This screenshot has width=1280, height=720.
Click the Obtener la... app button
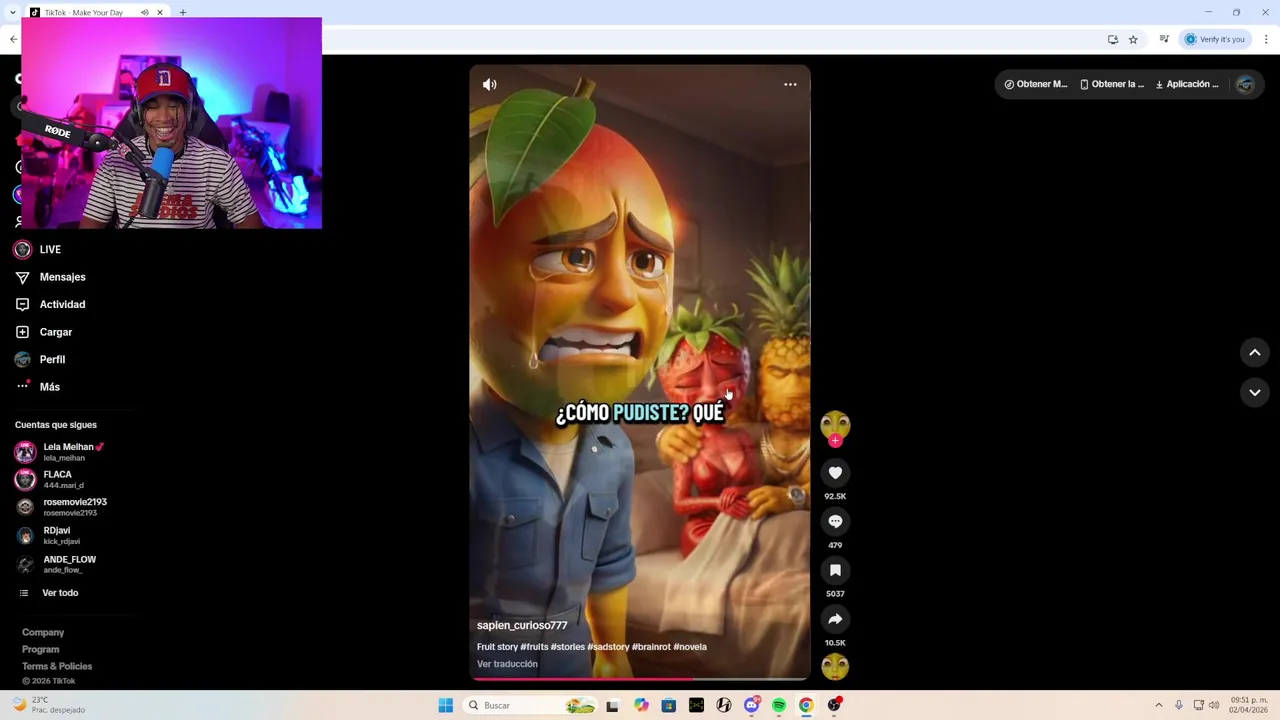[1112, 84]
